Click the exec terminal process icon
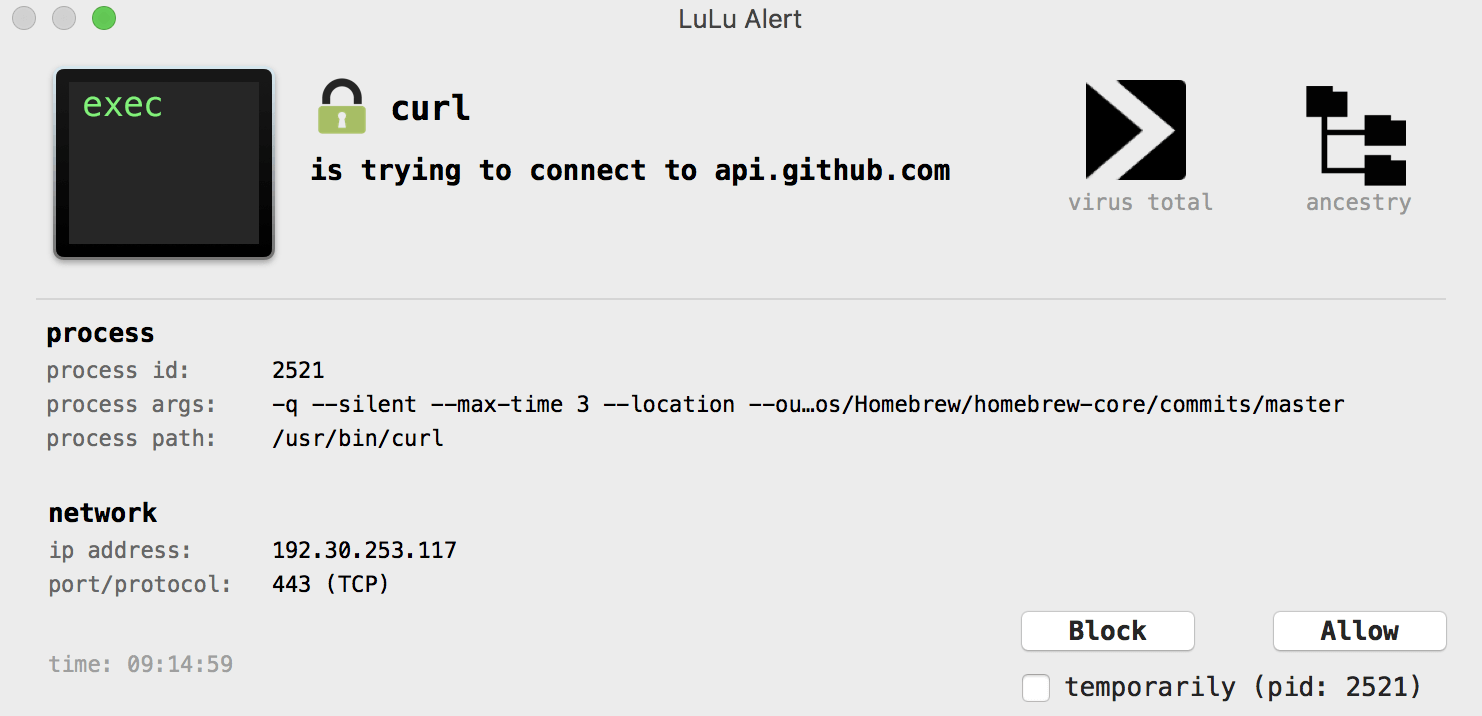The height and width of the screenshot is (716, 1482). coord(164,163)
